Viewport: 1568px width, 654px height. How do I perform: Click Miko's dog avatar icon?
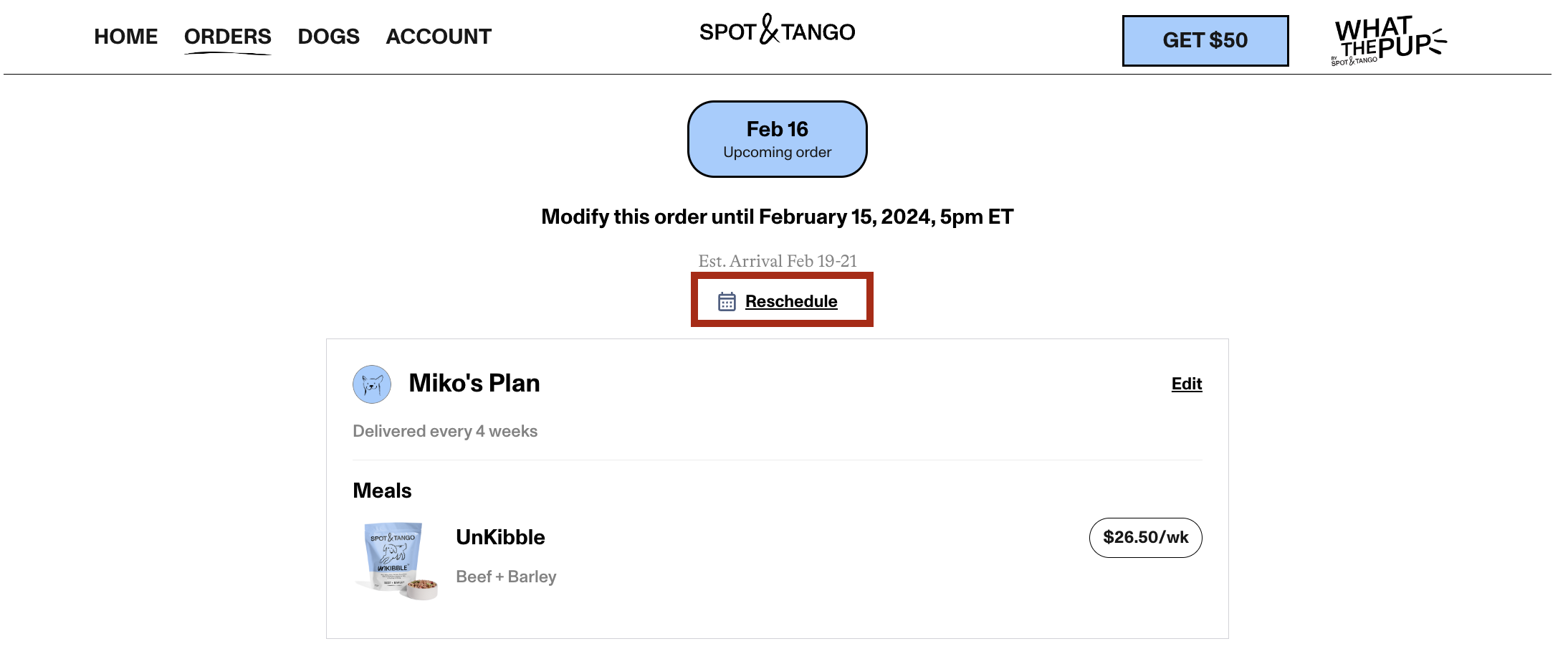tap(372, 384)
